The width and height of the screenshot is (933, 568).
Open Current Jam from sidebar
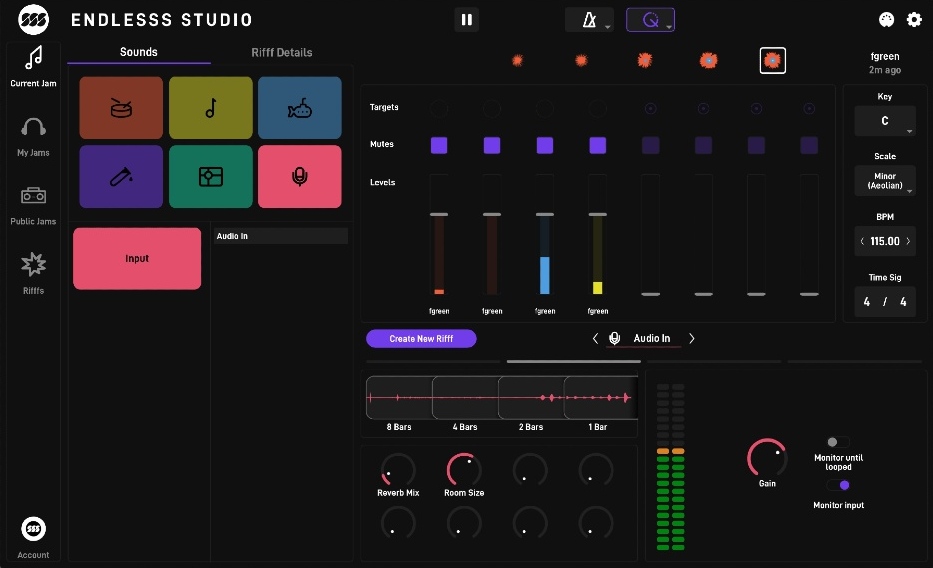tap(33, 66)
